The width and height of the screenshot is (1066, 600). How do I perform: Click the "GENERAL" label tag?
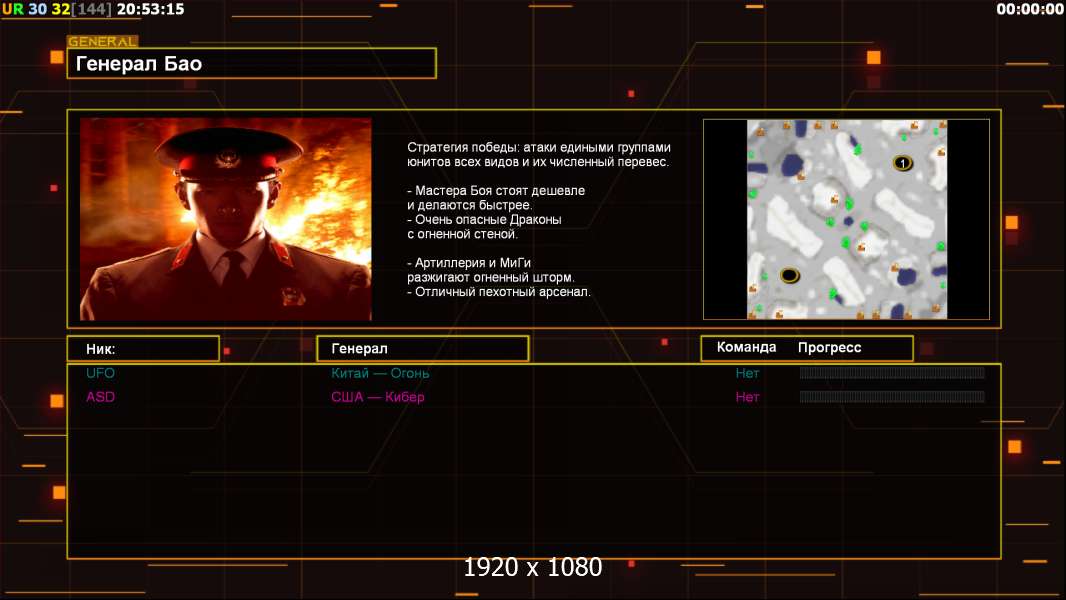pyautogui.click(x=103, y=41)
